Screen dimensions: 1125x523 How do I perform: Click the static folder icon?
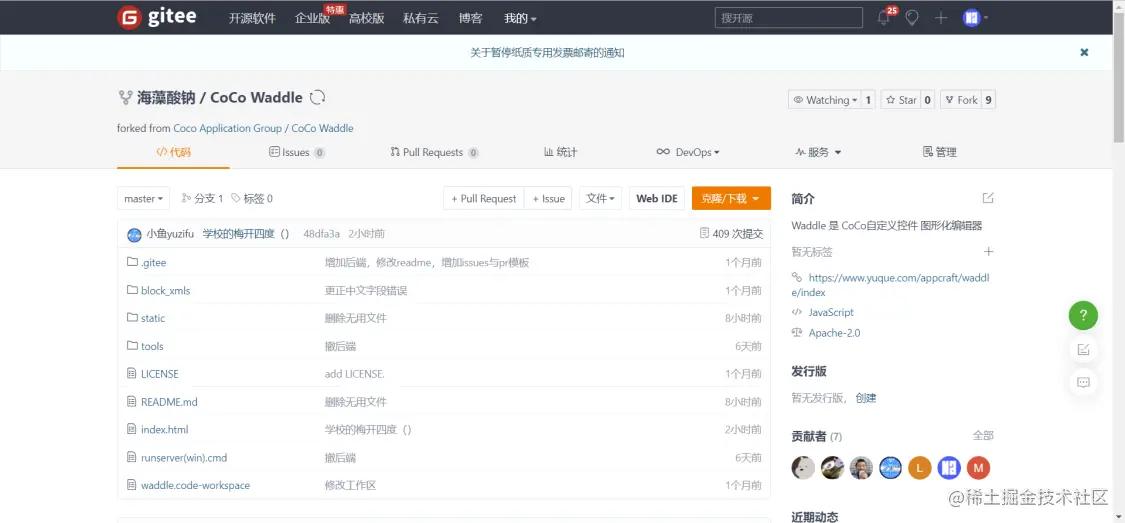coord(132,317)
